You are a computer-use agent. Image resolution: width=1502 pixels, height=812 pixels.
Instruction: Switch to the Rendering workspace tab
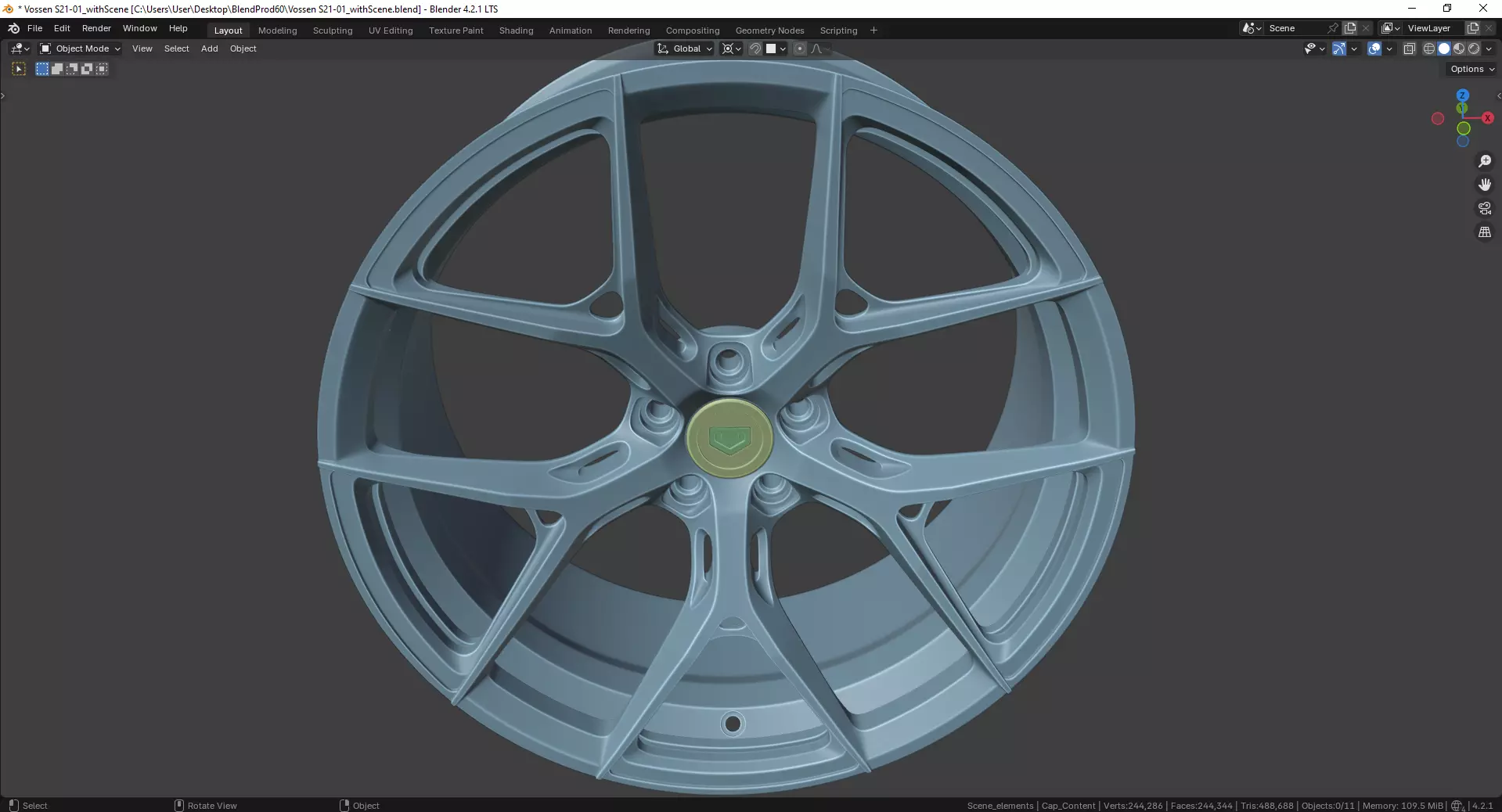(x=629, y=31)
